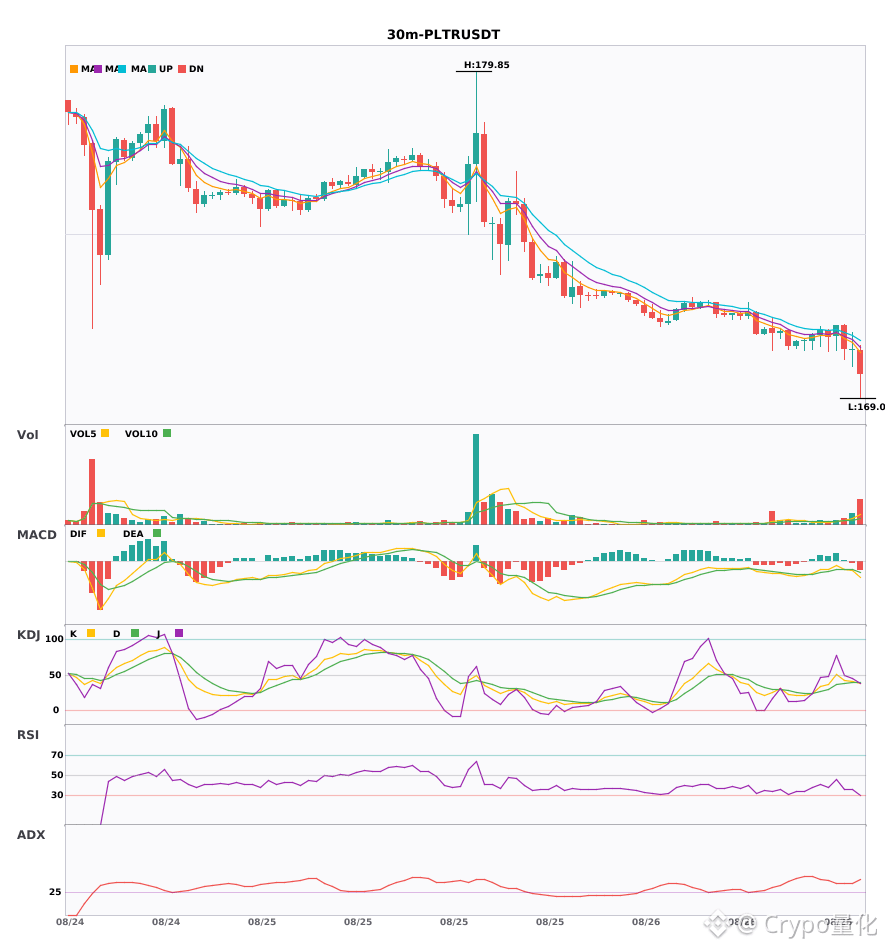Screen dimensions: 885x950
Task: Click the ADX panel label
Action: [31, 835]
